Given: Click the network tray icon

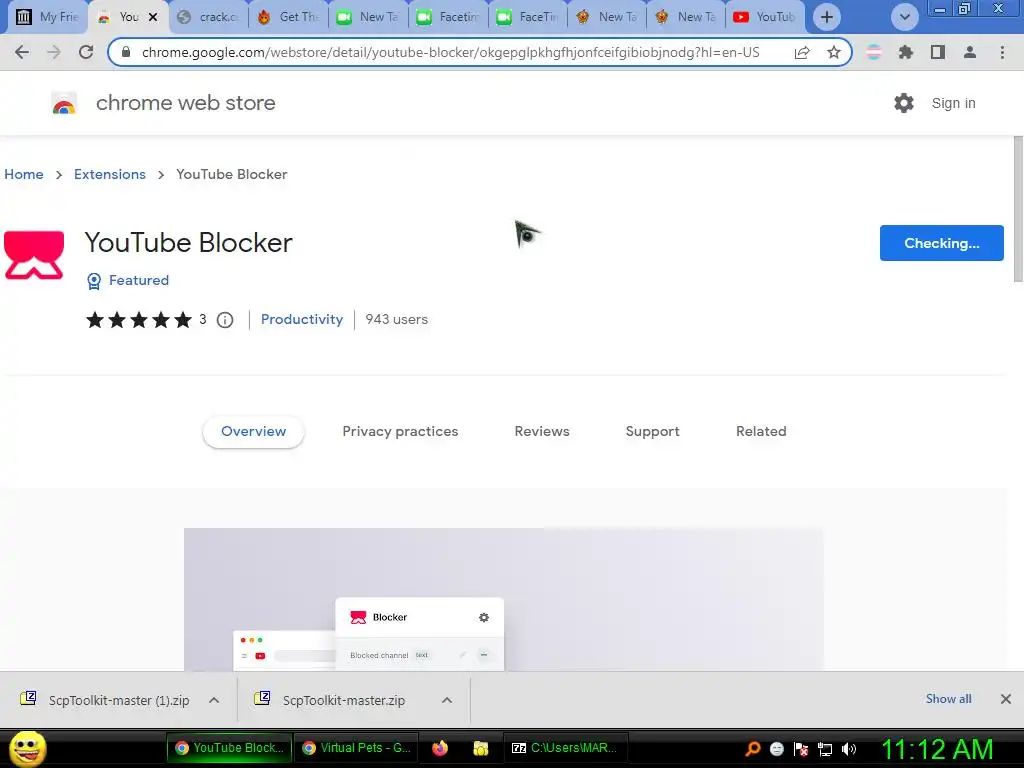Looking at the screenshot, I should pos(825,749).
